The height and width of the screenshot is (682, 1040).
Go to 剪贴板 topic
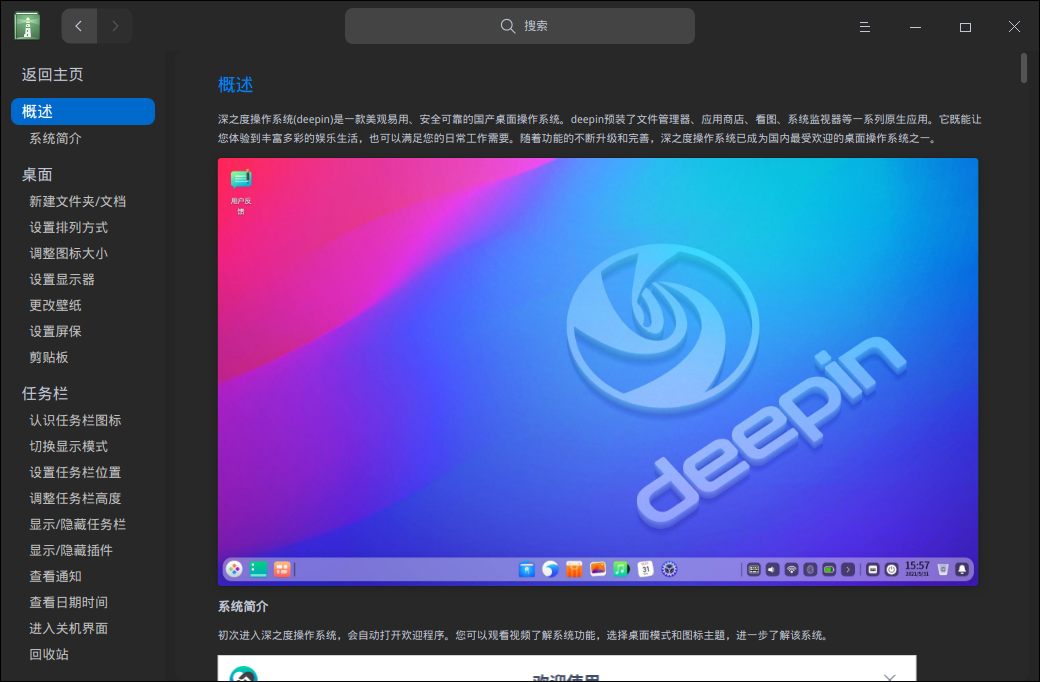48,357
